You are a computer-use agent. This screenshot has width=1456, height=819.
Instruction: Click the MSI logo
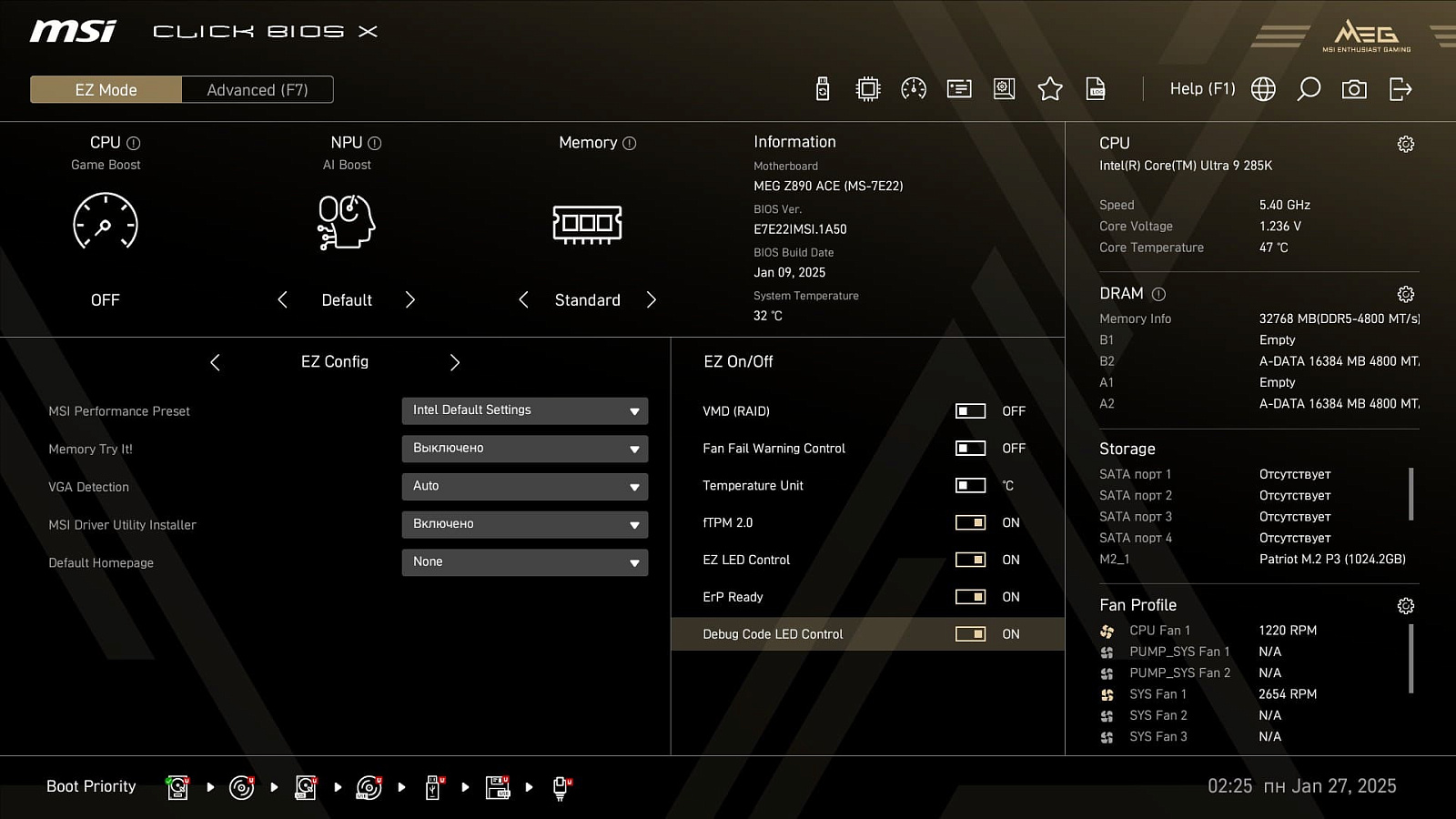pos(73,31)
